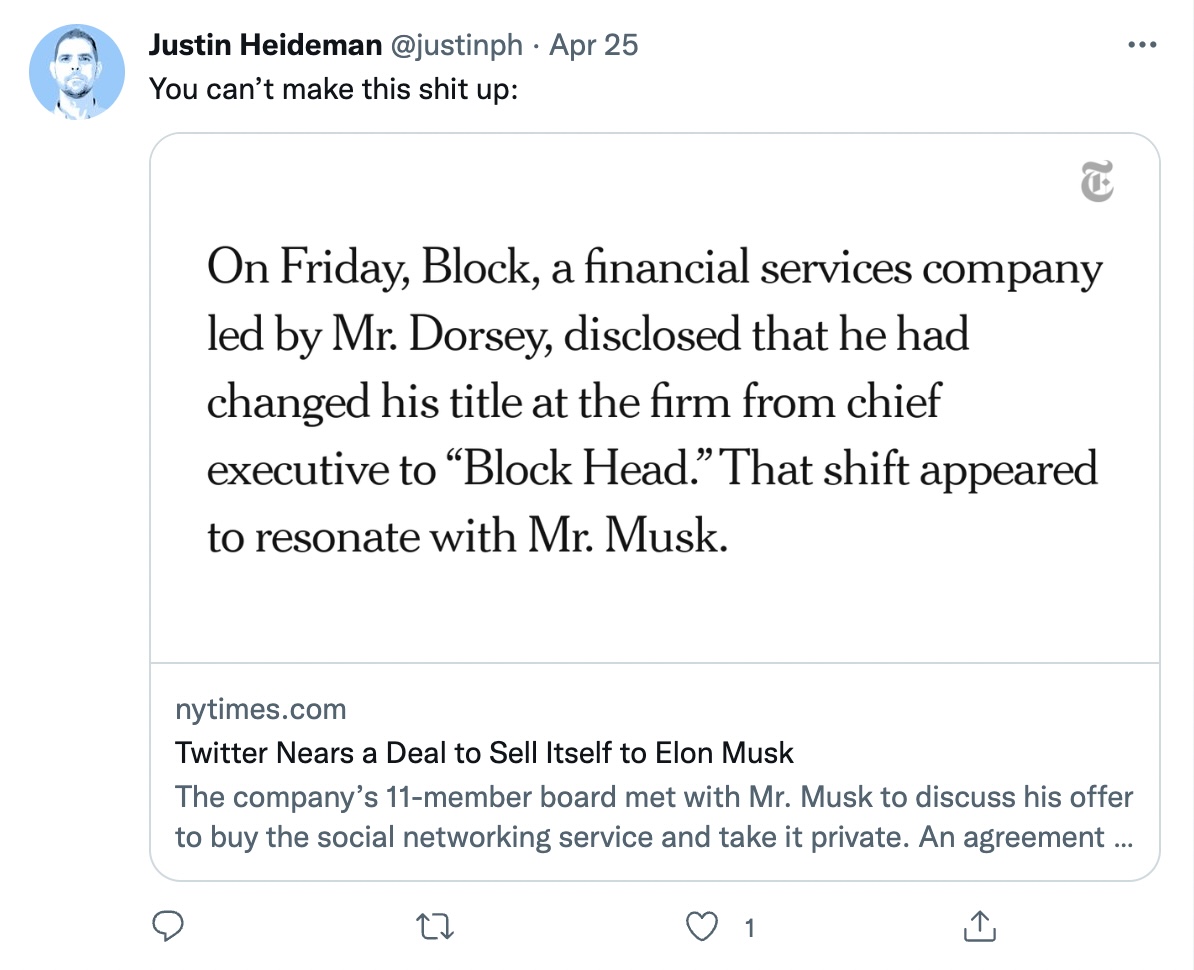The image size is (1194, 970).
Task: Open the article preview card excerpt image
Action: click(654, 400)
